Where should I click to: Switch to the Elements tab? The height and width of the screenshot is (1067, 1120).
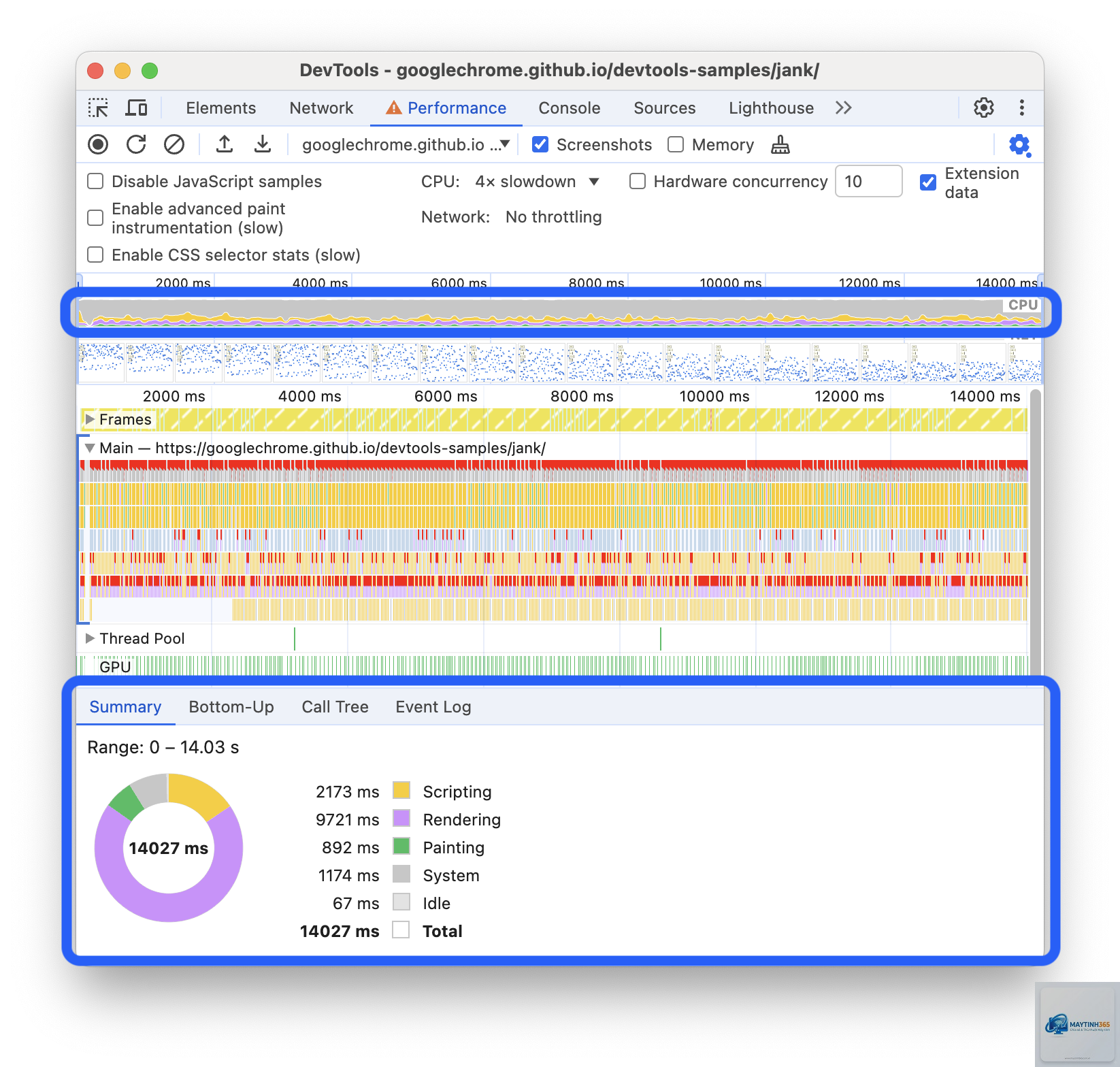(220, 108)
